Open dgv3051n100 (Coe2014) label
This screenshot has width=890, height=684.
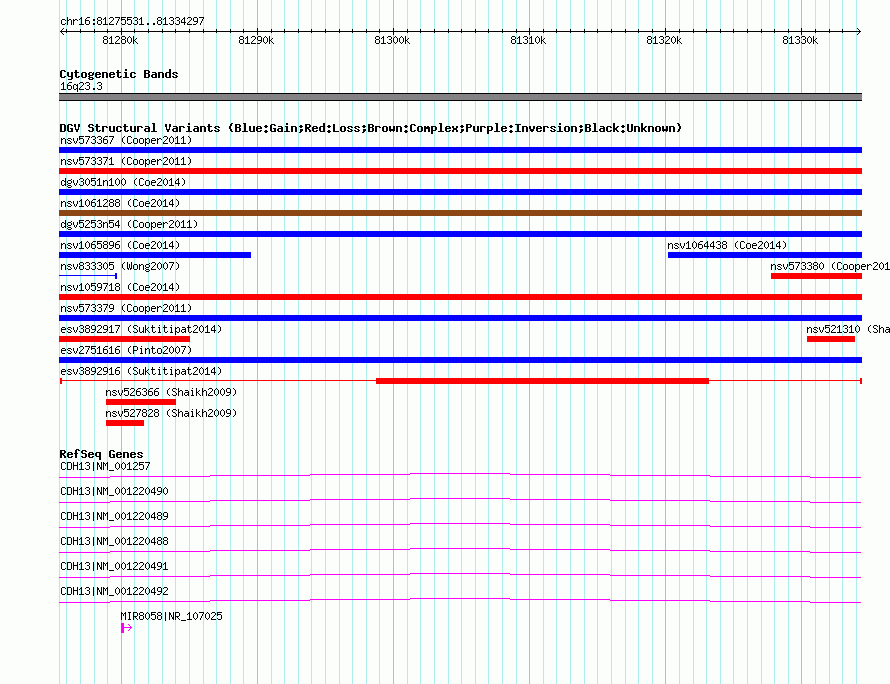(x=123, y=182)
